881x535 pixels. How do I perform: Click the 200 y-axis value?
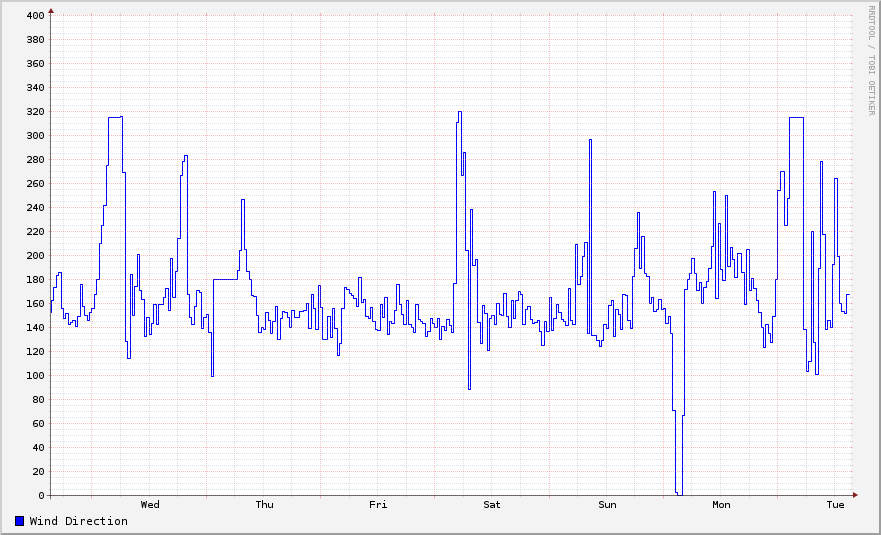click(x=35, y=256)
